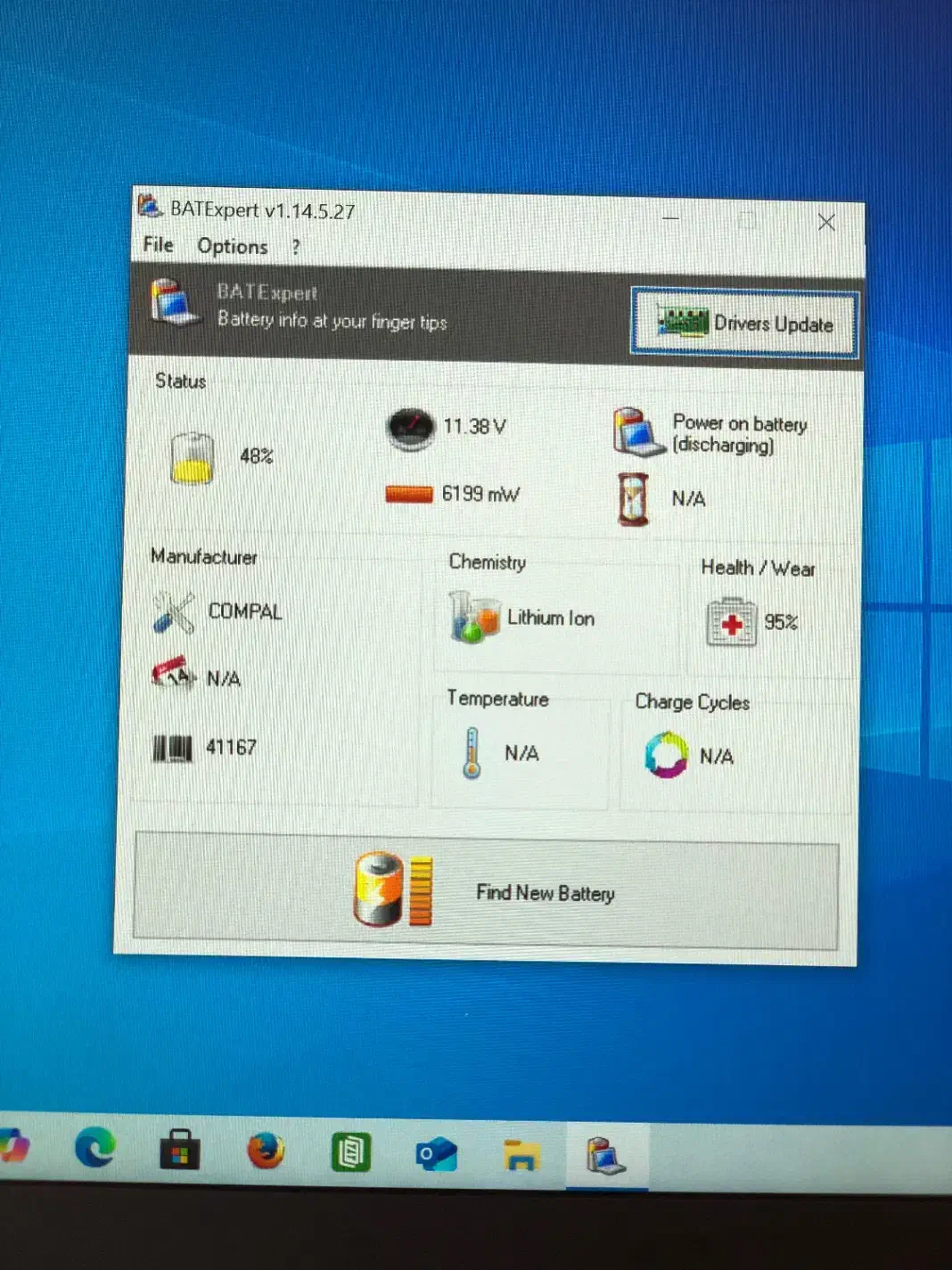Open Firefox from the taskbar
Viewport: 952px width, 1270px height.
265,1151
